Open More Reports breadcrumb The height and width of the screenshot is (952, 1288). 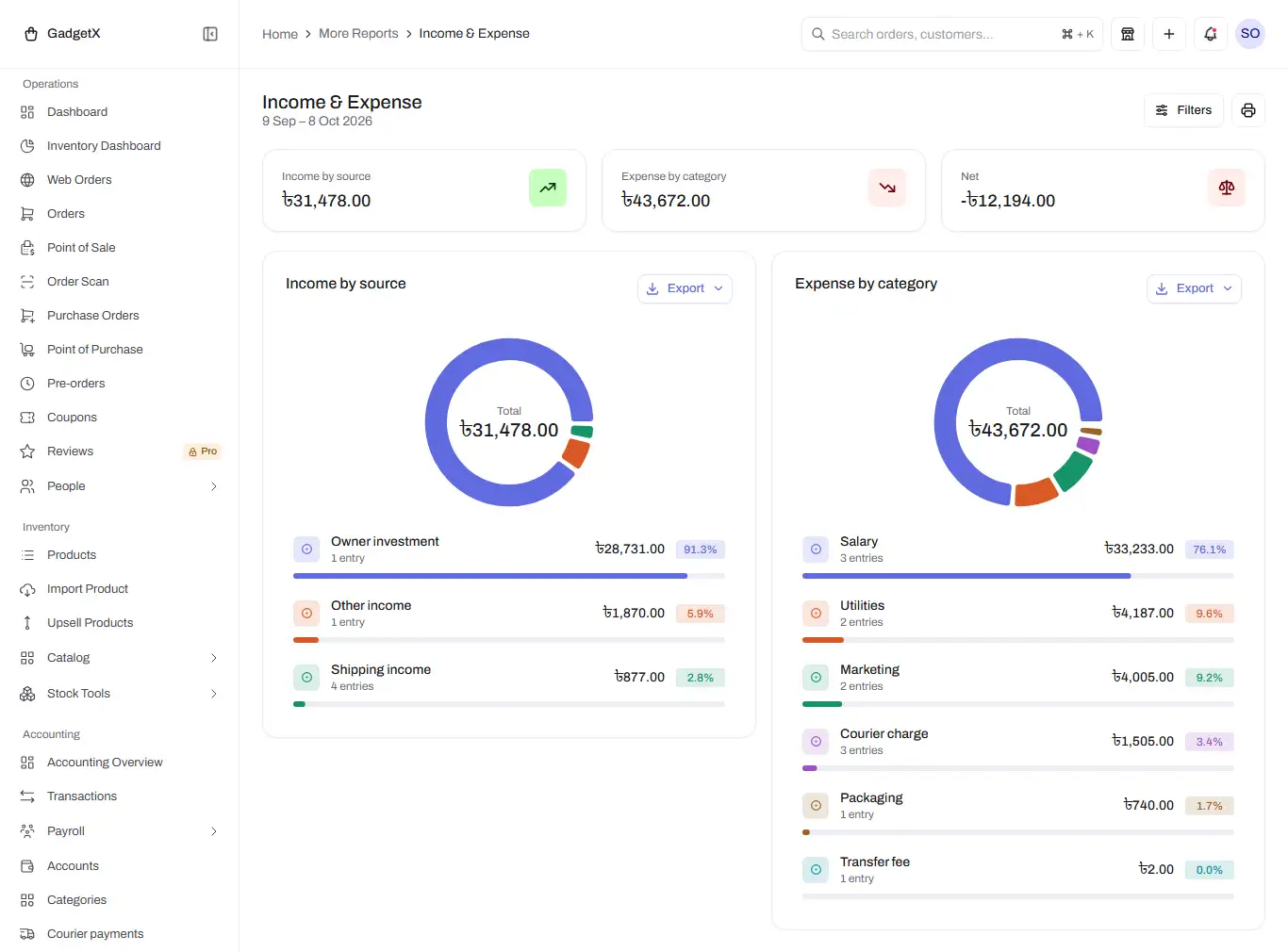click(358, 34)
